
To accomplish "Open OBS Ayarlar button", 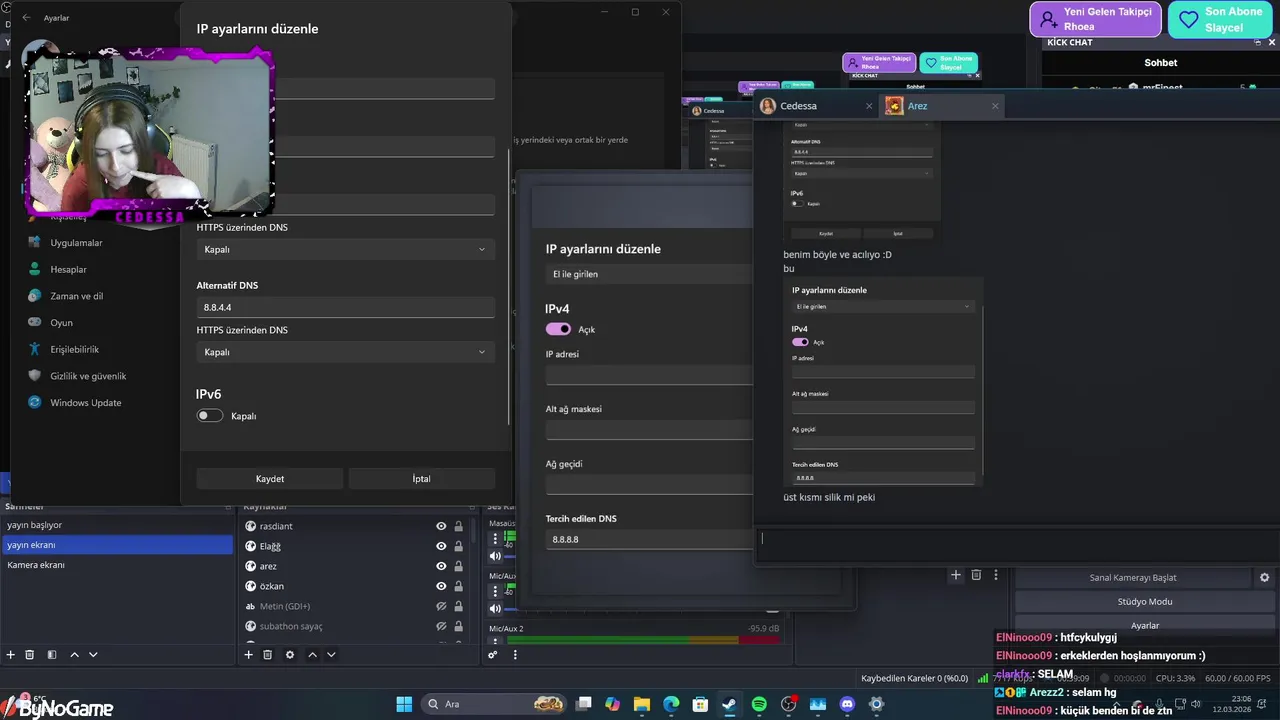I will coord(1145,625).
